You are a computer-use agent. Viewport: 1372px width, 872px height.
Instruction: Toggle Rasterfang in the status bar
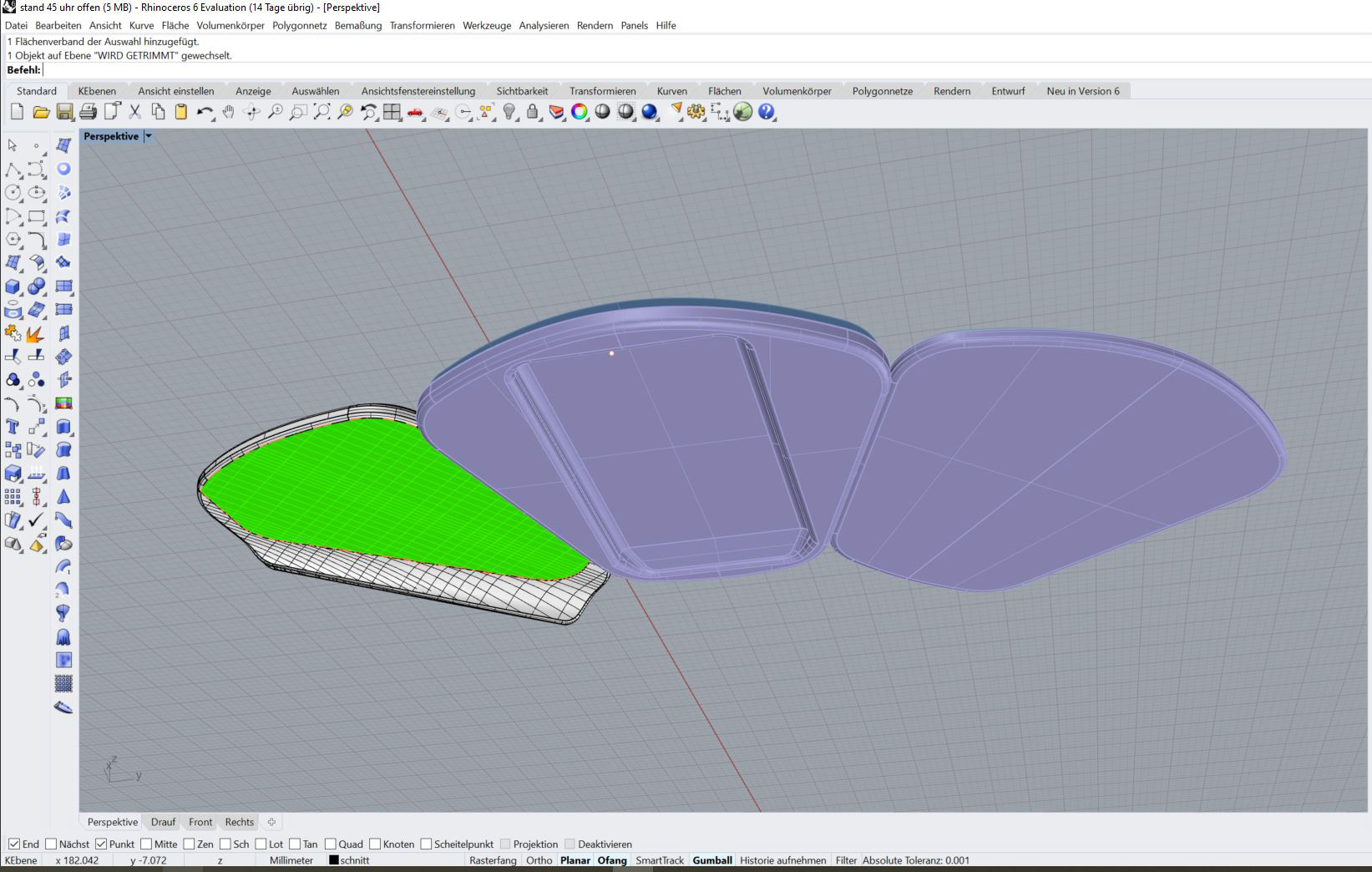click(493, 860)
